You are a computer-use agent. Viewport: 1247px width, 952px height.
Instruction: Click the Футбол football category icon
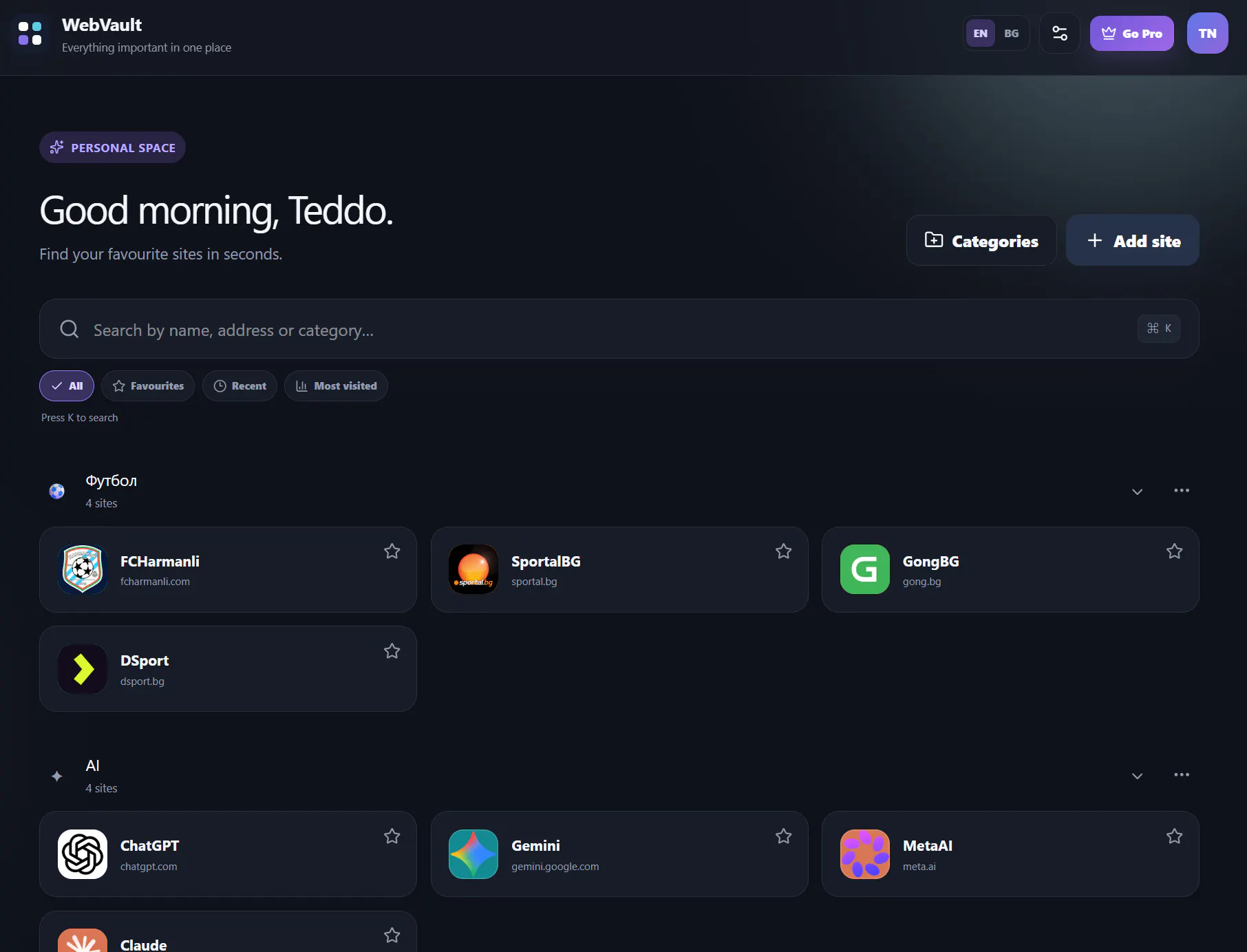pyautogui.click(x=57, y=491)
